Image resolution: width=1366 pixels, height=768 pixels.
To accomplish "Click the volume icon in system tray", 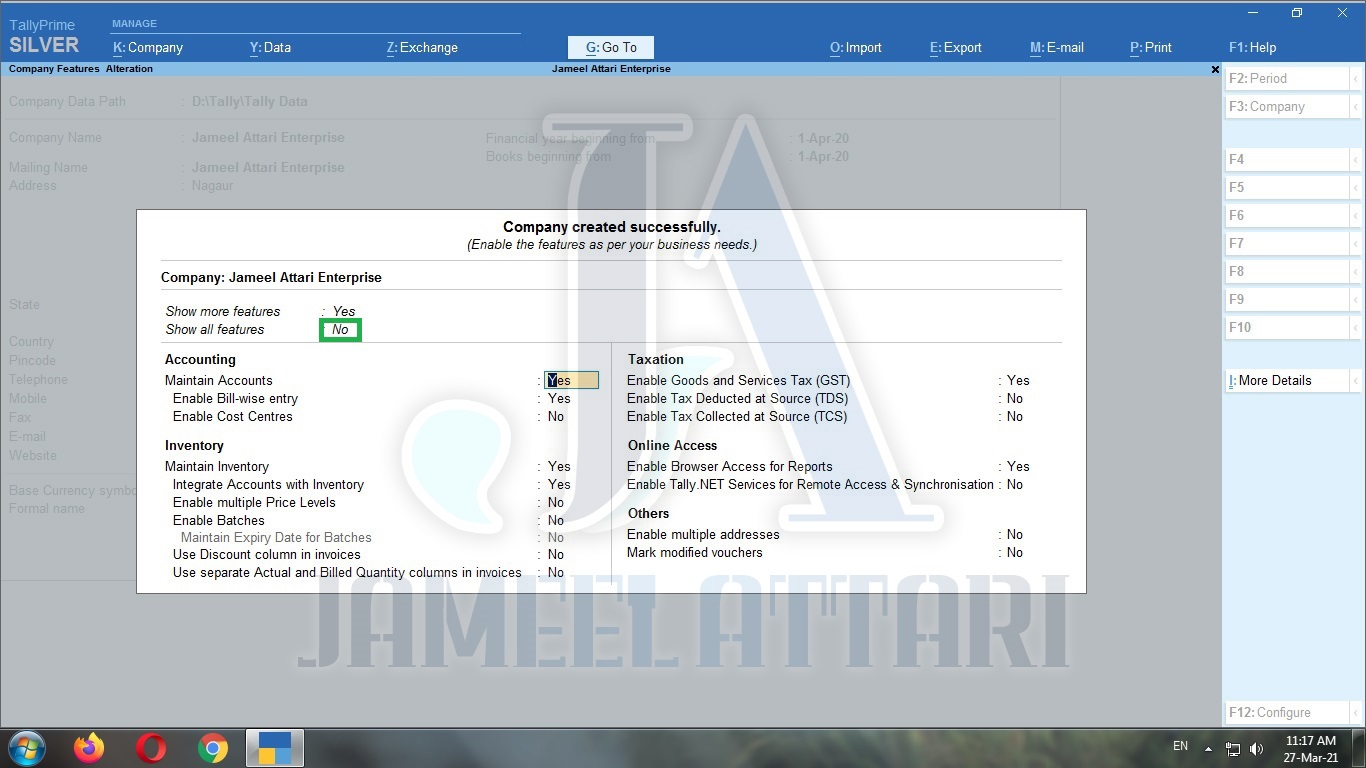I will (1256, 748).
